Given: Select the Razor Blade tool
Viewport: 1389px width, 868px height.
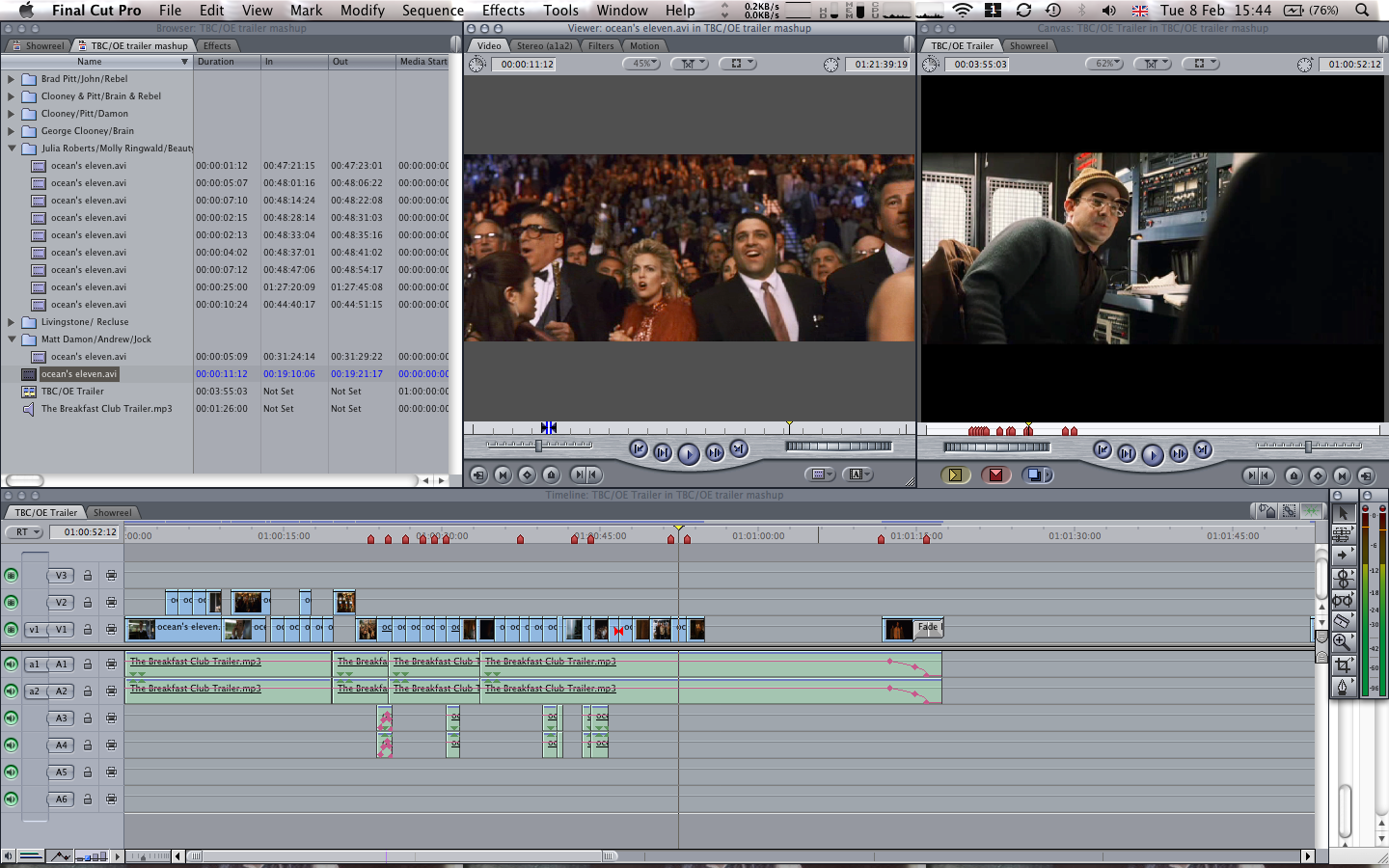Looking at the screenshot, I should tap(1342, 621).
